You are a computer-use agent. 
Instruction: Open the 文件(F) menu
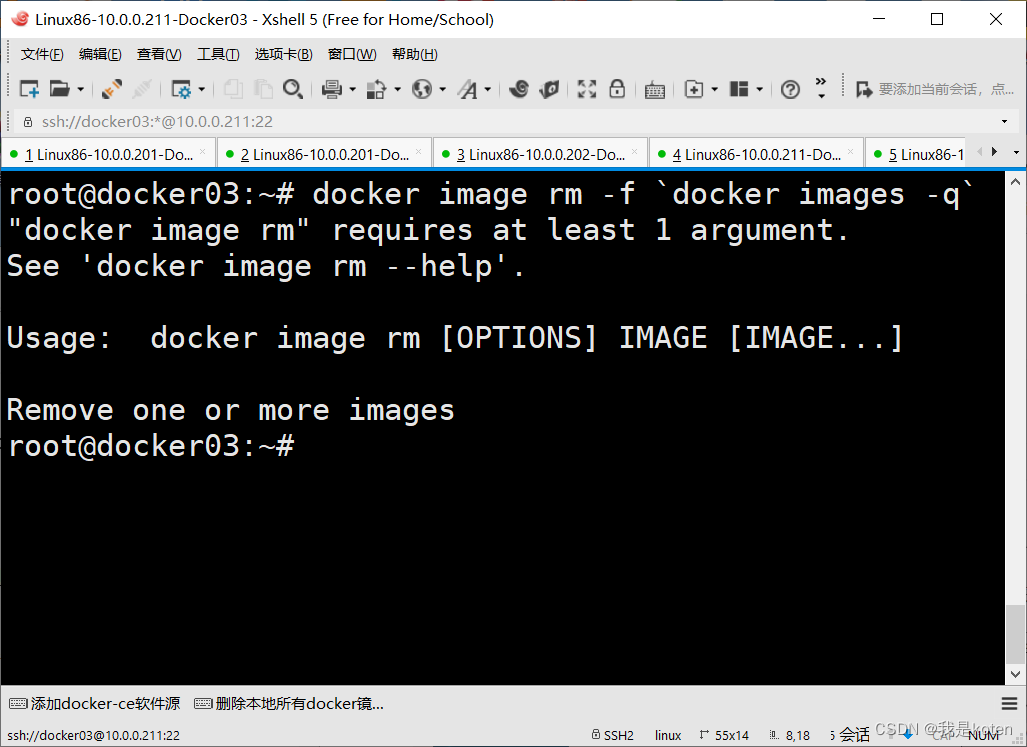click(x=42, y=54)
